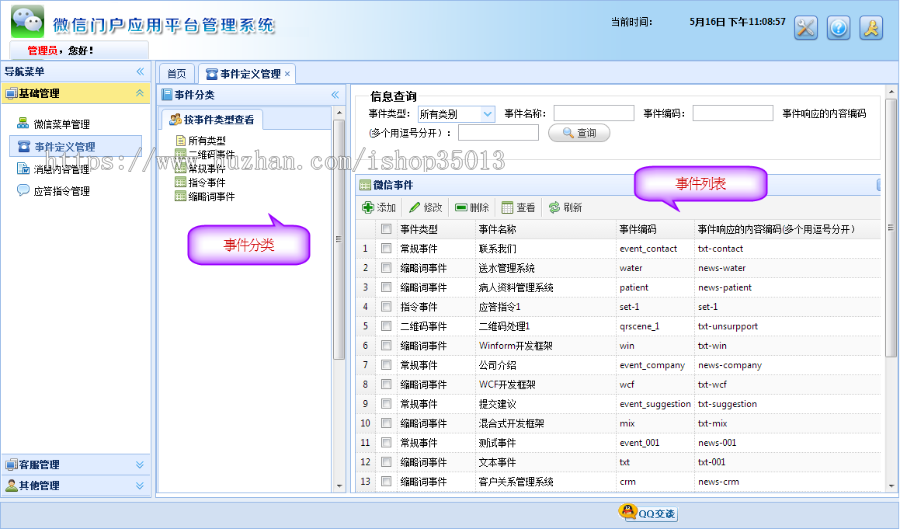Check the row for Winform开发框架
This screenshot has height=529, width=900.
click(x=386, y=345)
